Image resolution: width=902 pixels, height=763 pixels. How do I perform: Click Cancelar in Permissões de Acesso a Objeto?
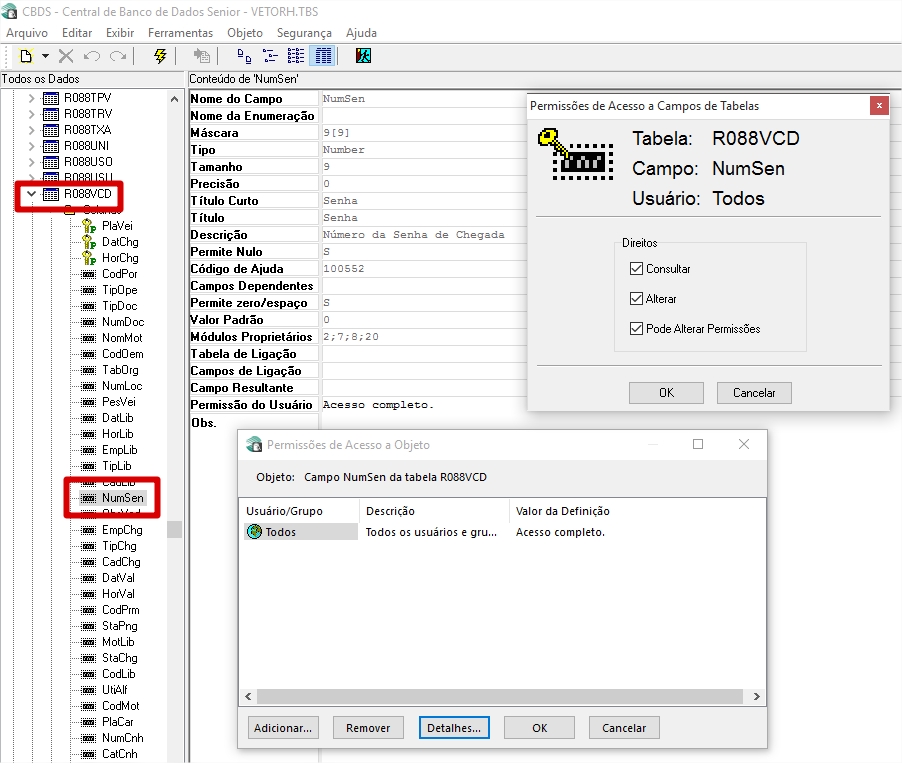624,728
